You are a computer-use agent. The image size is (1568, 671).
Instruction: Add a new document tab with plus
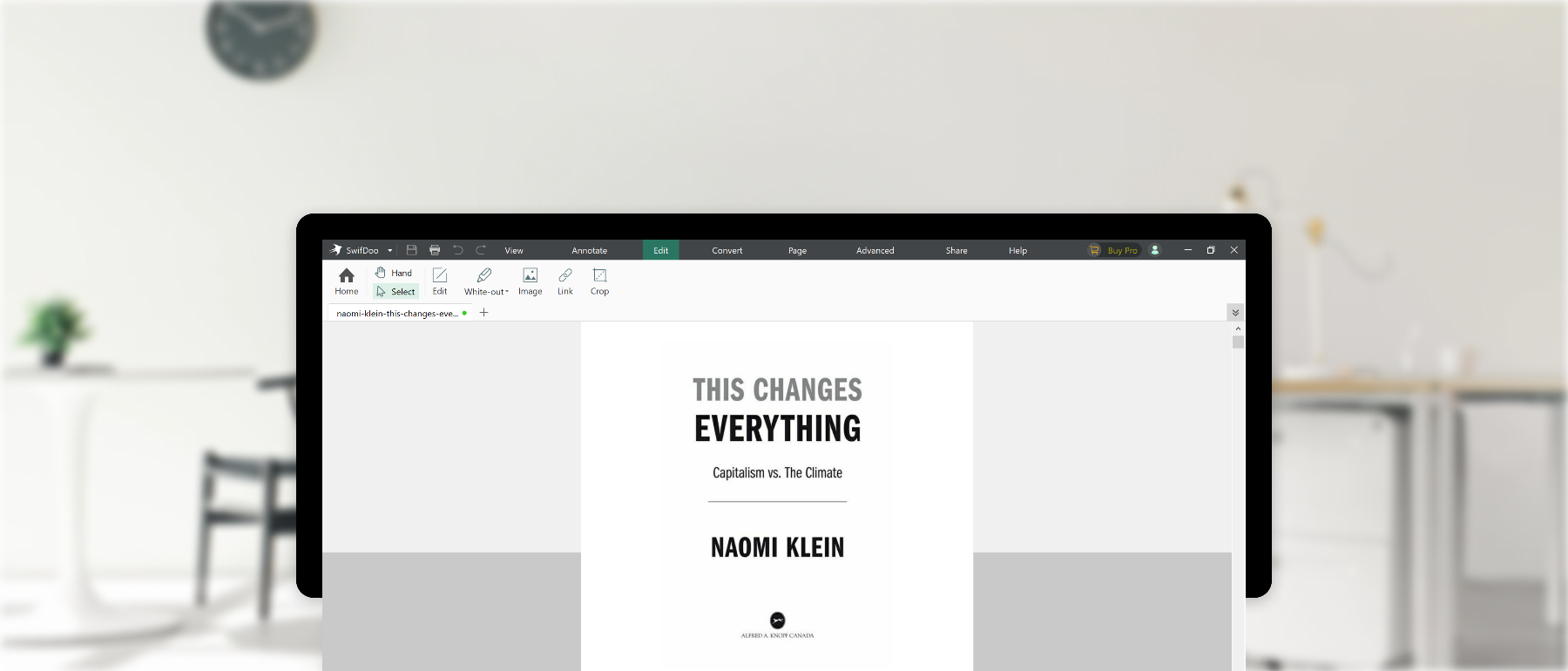coord(484,313)
